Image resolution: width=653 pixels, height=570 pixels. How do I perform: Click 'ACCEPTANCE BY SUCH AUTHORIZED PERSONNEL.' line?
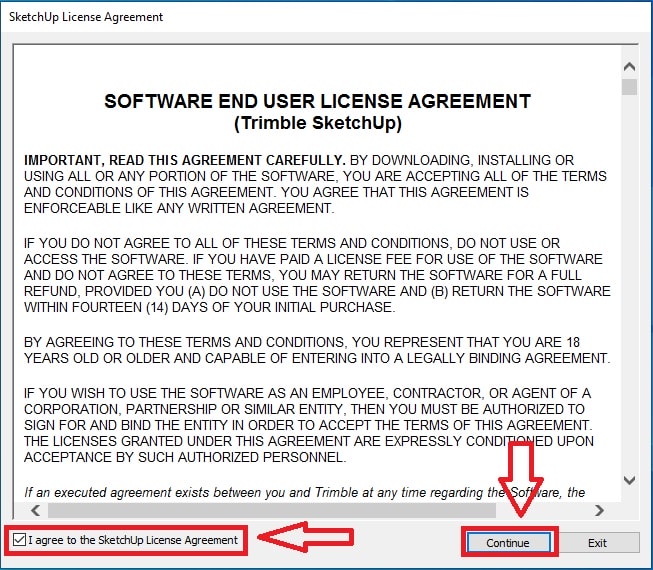point(185,457)
